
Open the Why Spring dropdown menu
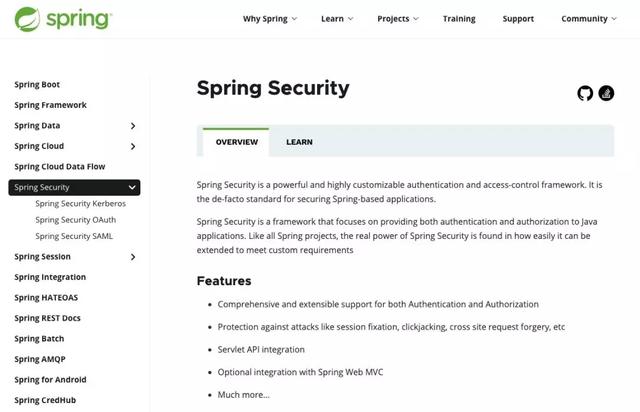(270, 19)
